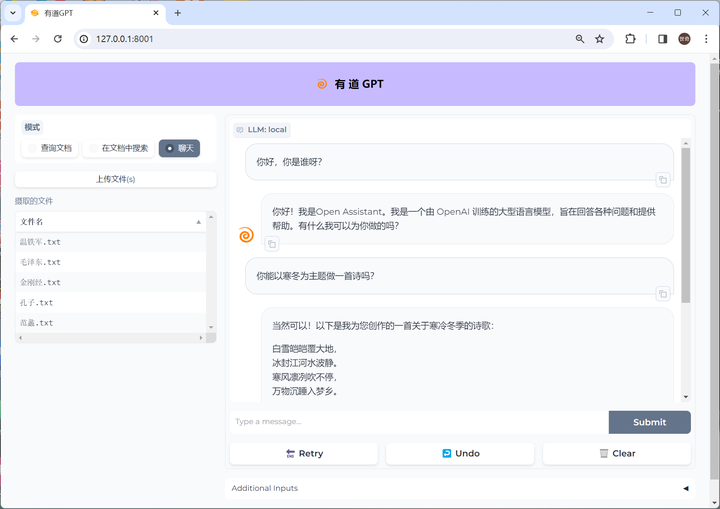The width and height of the screenshot is (720, 509).
Task: Click the chat scroll down arrow
Action: tap(686, 397)
